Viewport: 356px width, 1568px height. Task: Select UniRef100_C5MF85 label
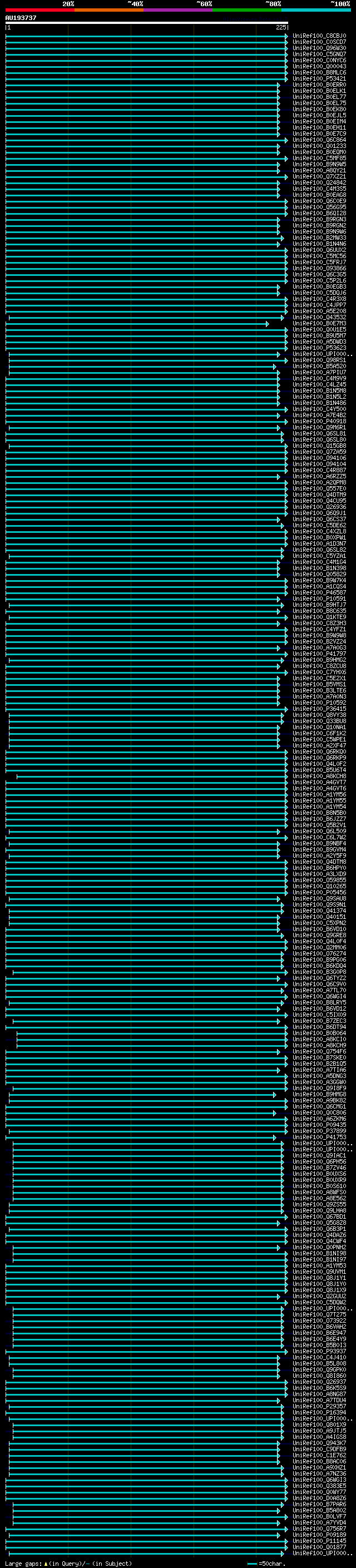(319, 159)
